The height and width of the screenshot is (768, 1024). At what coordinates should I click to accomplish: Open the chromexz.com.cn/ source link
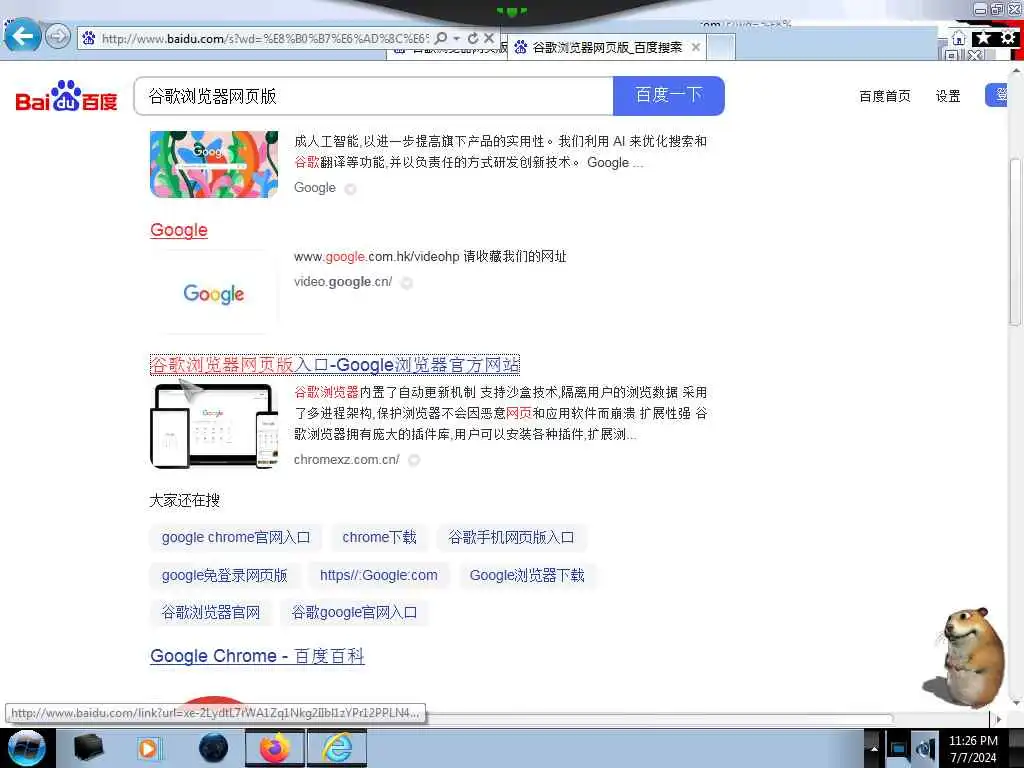click(347, 460)
